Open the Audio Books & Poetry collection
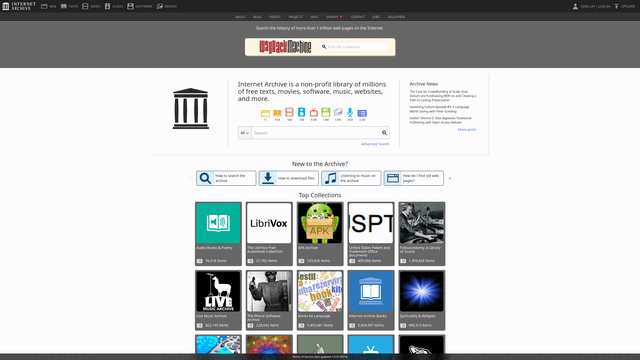Image resolution: width=640 pixels, height=360 pixels. click(x=218, y=233)
